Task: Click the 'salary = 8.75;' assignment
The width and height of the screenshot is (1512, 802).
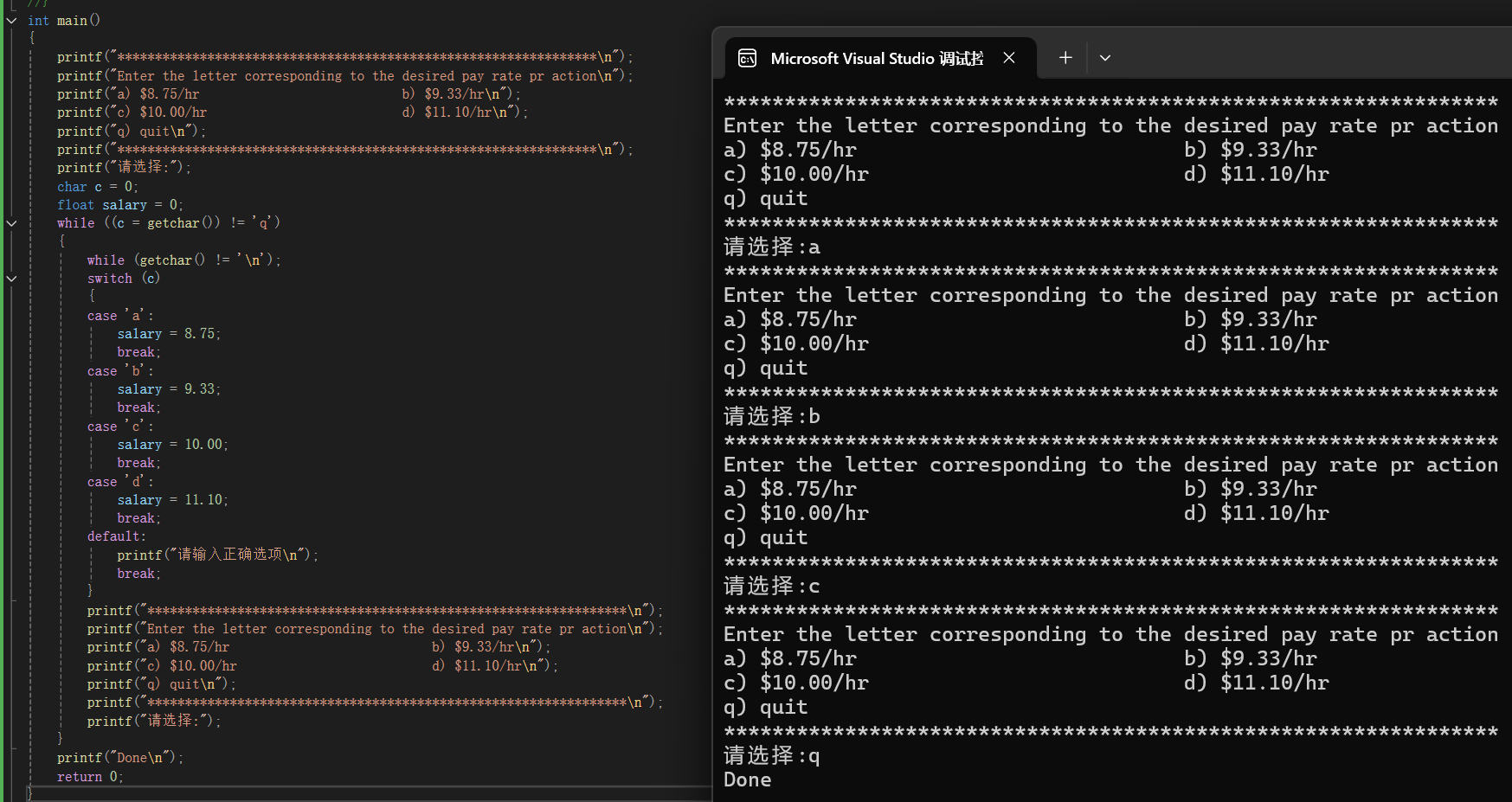Action: click(169, 334)
